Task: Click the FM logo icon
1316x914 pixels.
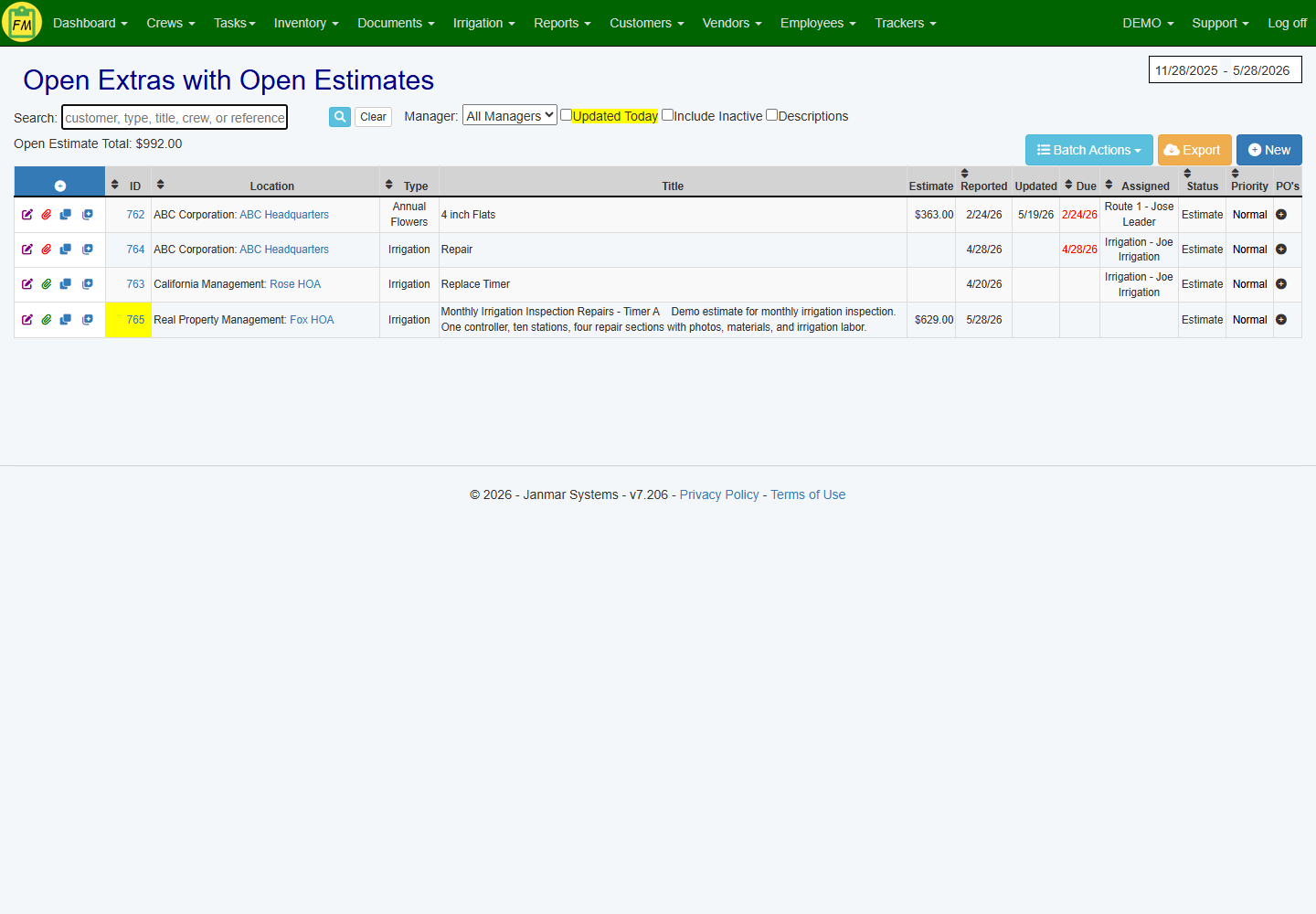Action: (x=22, y=23)
